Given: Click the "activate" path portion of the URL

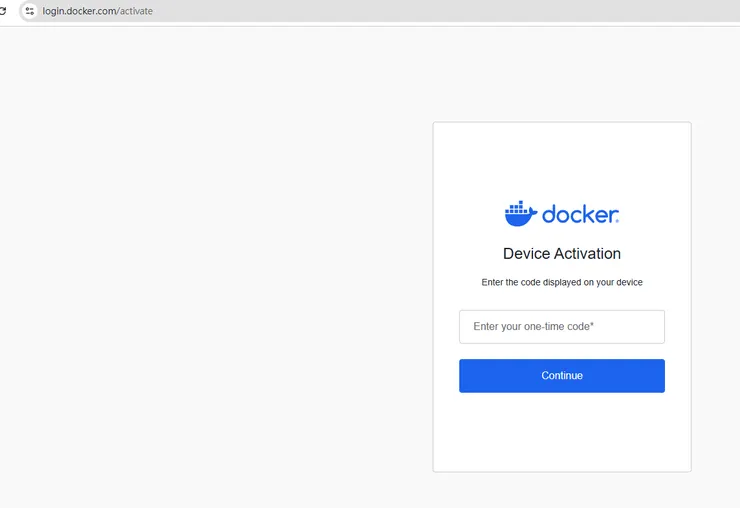Looking at the screenshot, I should click(137, 11).
